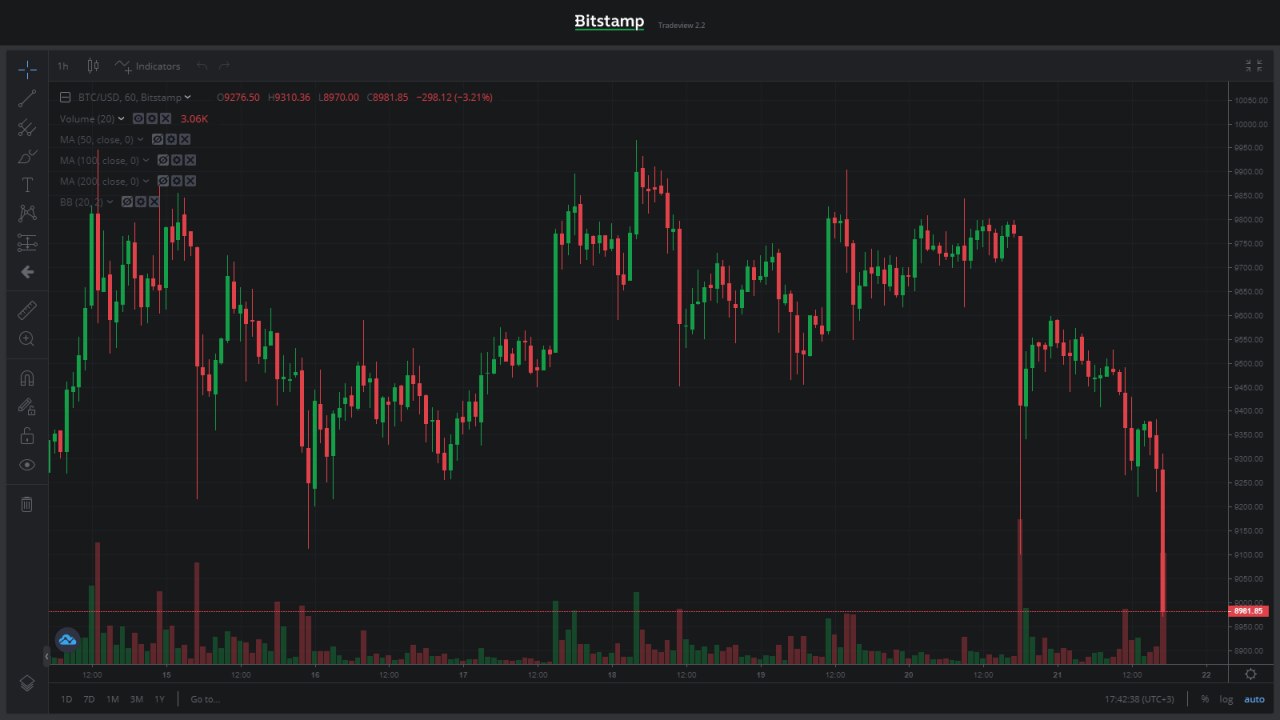Screen dimensions: 1280x720
Task: Toggle visibility of the Volume indicator
Action: 139,119
